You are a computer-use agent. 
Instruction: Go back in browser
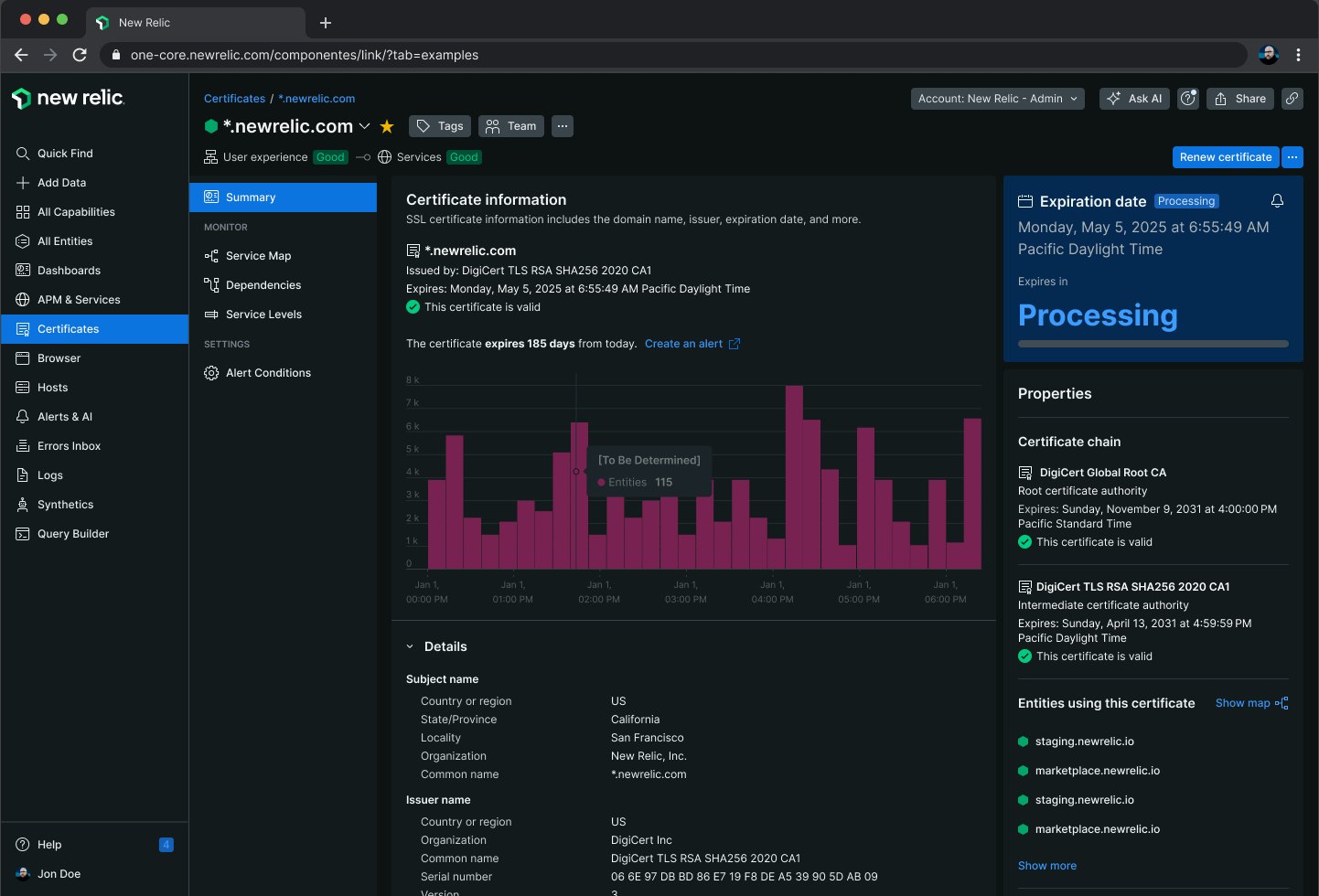coord(21,55)
